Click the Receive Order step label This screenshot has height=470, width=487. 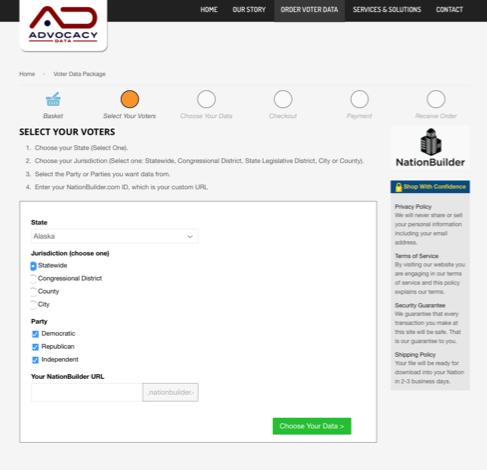436,116
